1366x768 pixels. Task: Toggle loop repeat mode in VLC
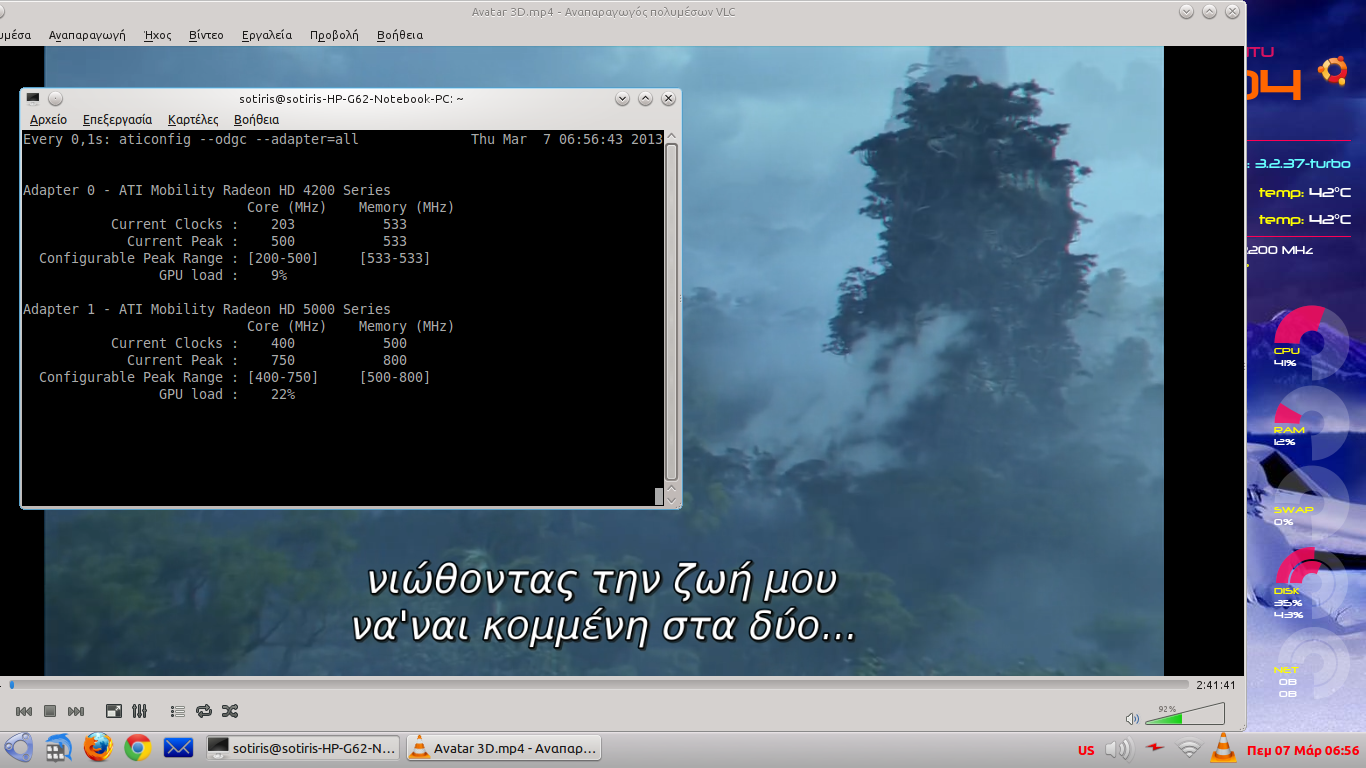coord(204,711)
